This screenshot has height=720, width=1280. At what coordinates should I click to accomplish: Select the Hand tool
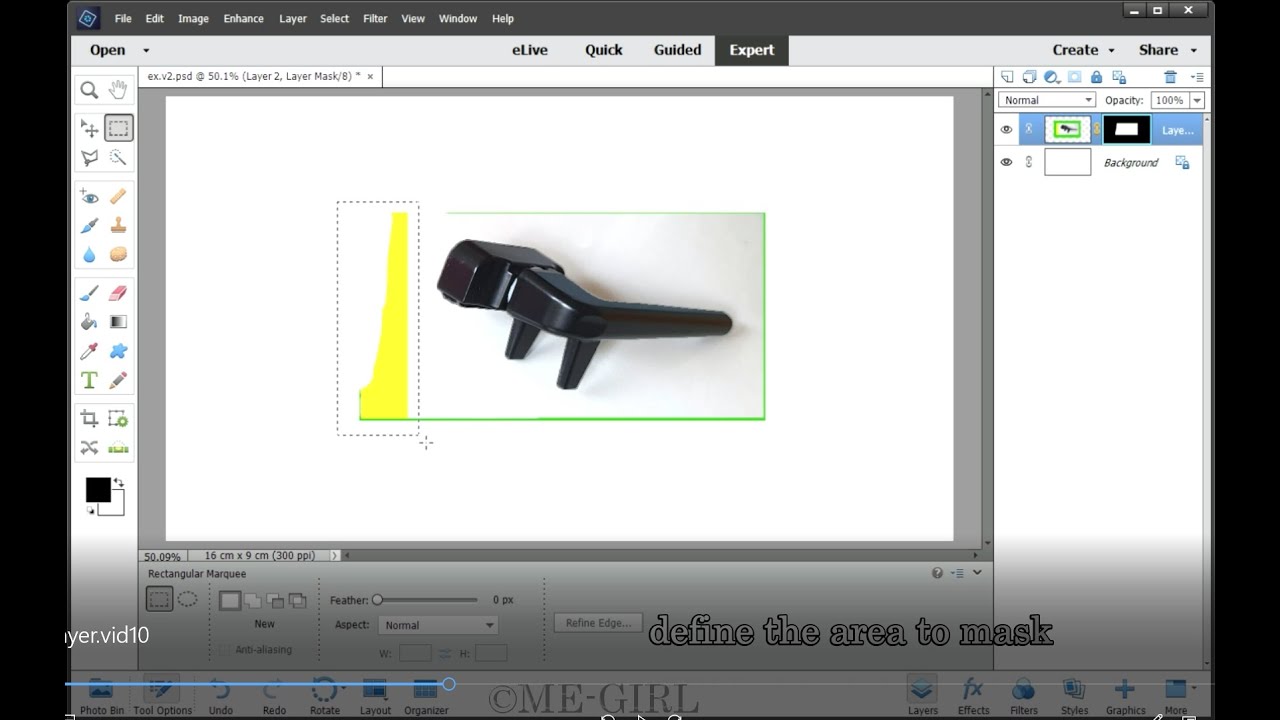point(118,90)
